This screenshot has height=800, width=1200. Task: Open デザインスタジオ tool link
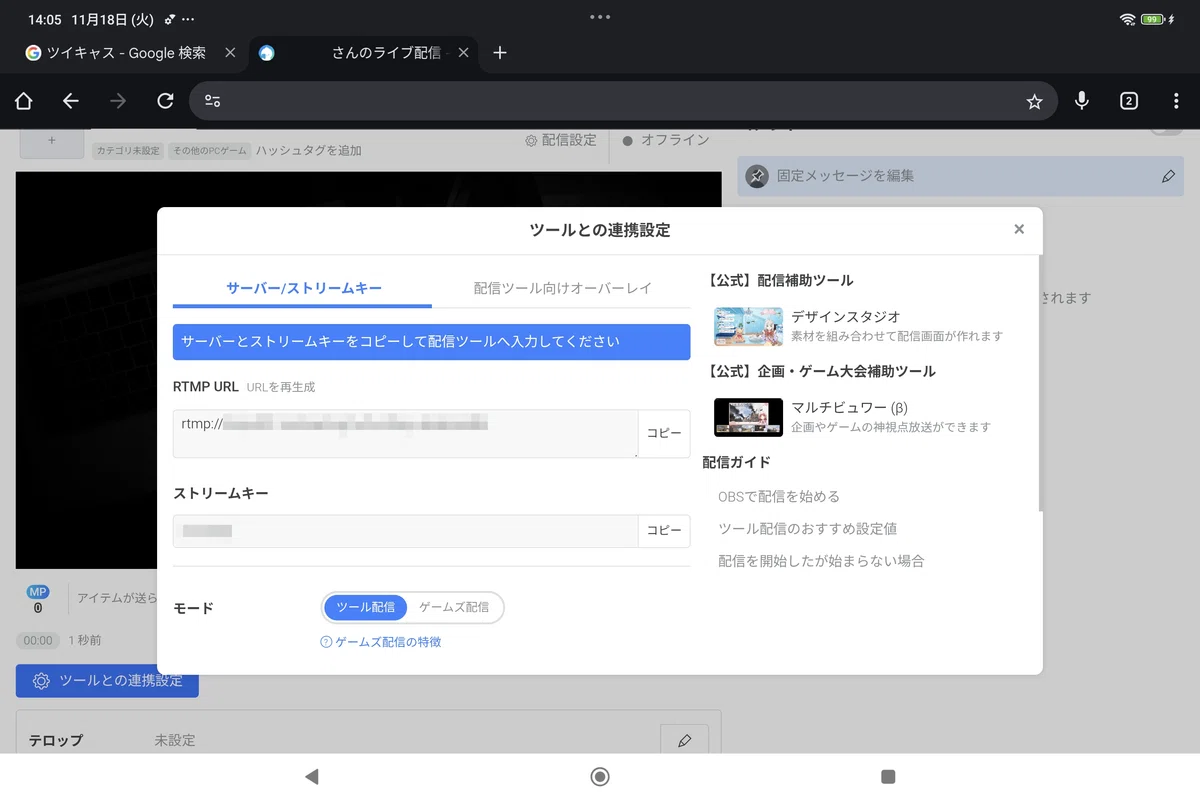[x=845, y=317]
